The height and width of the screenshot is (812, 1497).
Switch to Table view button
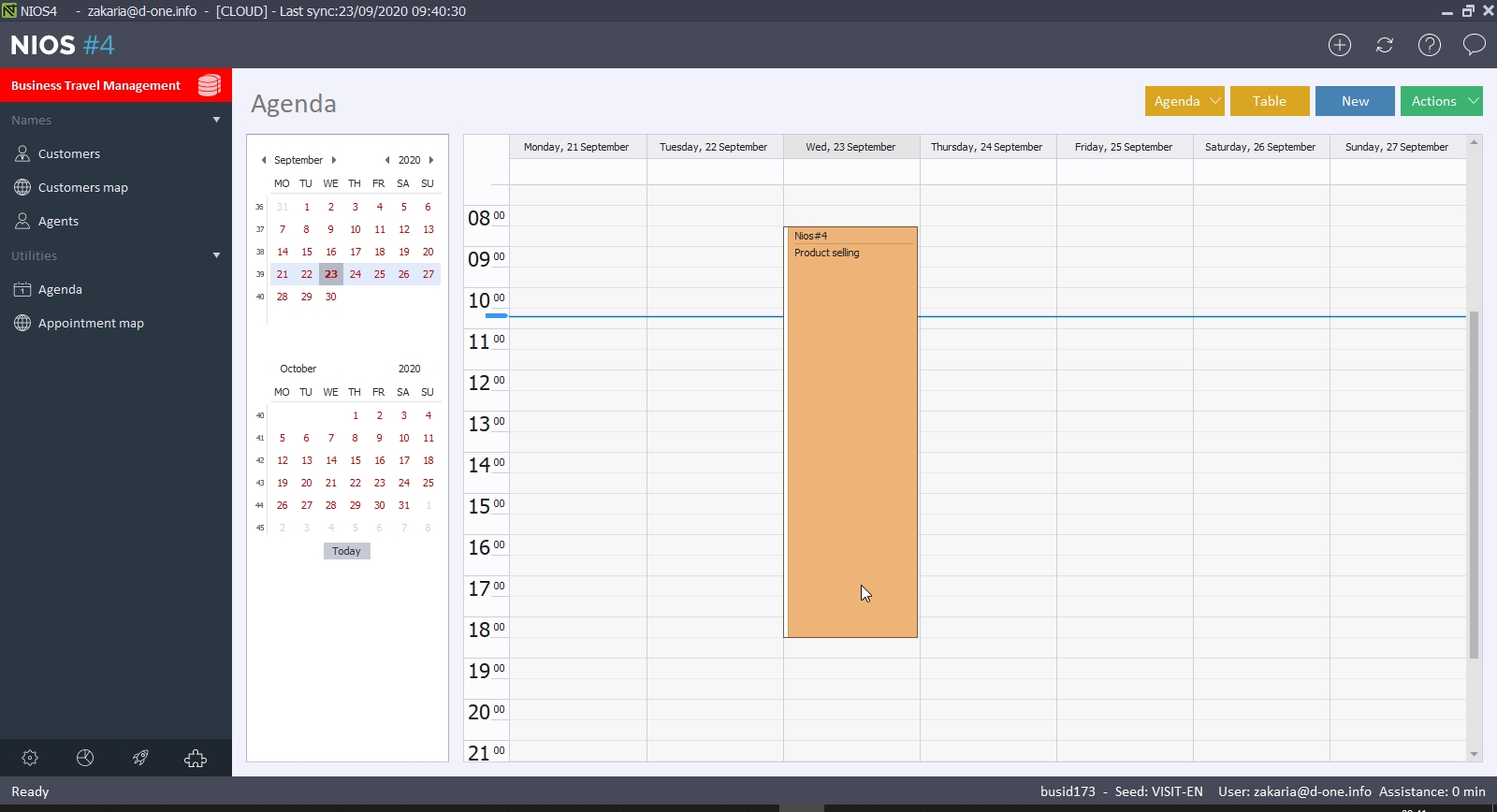pyautogui.click(x=1270, y=101)
